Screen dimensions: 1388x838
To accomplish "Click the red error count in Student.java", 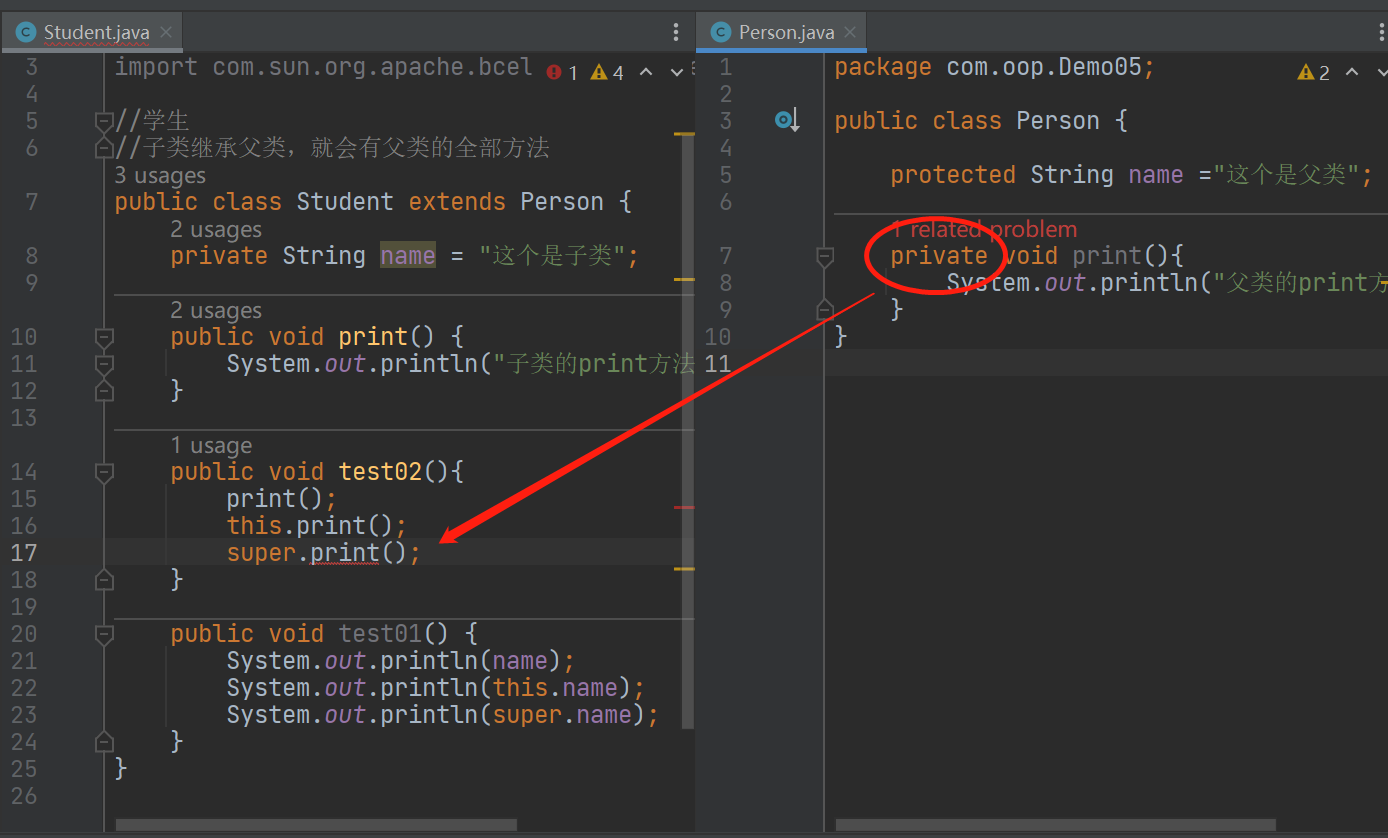I will pyautogui.click(x=562, y=72).
